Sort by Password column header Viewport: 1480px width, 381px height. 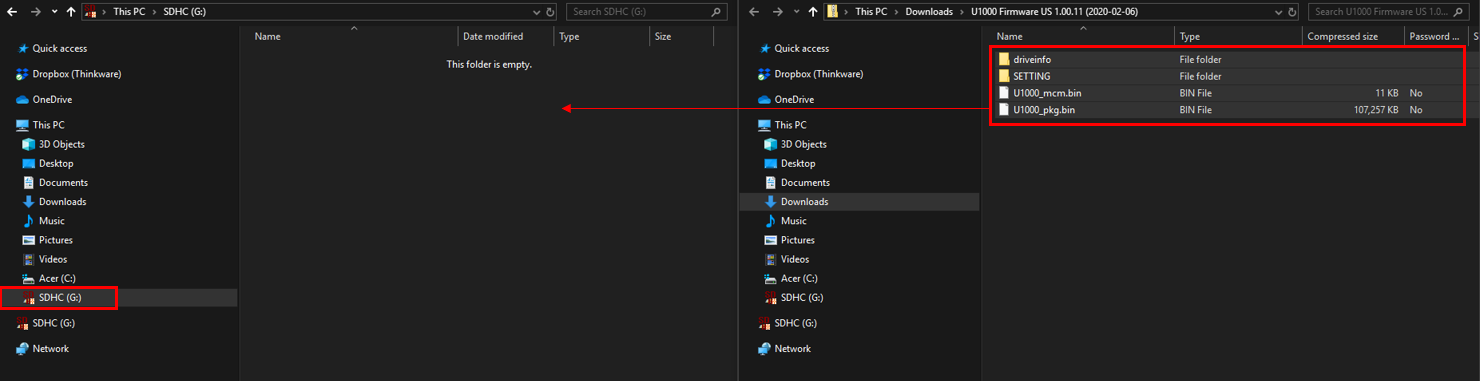[1434, 36]
